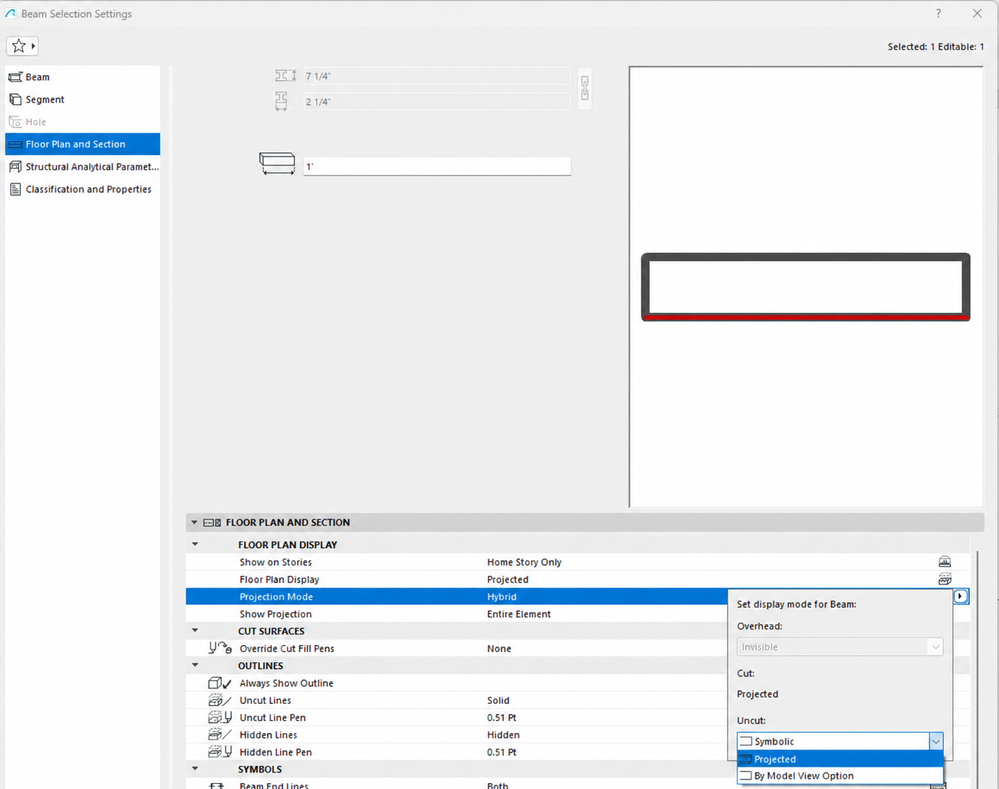Viewport: 999px width, 789px height.
Task: Toggle the chain link between beam dimensions
Action: coord(584,89)
